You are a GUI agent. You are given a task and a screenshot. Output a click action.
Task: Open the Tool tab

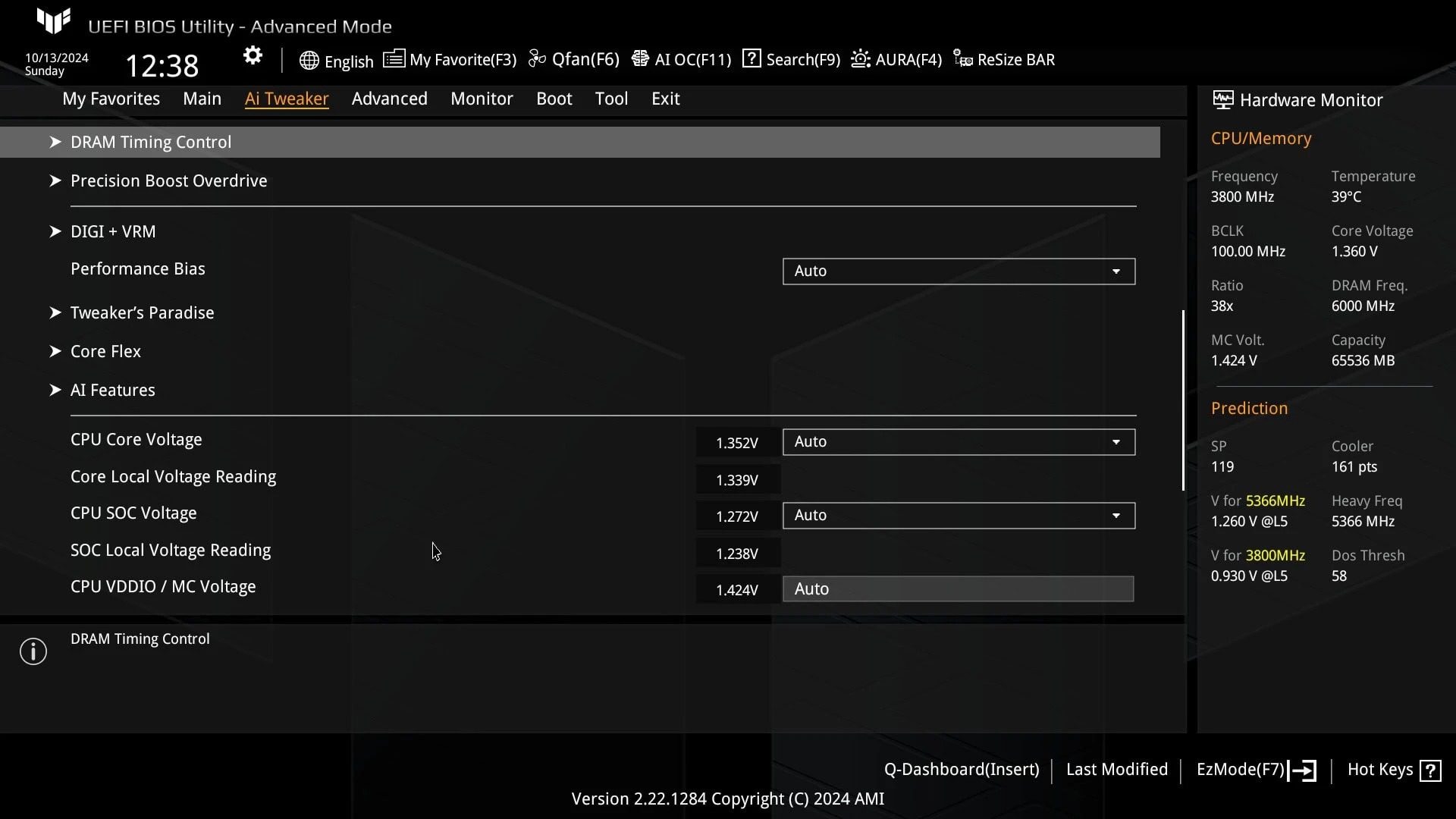611,99
